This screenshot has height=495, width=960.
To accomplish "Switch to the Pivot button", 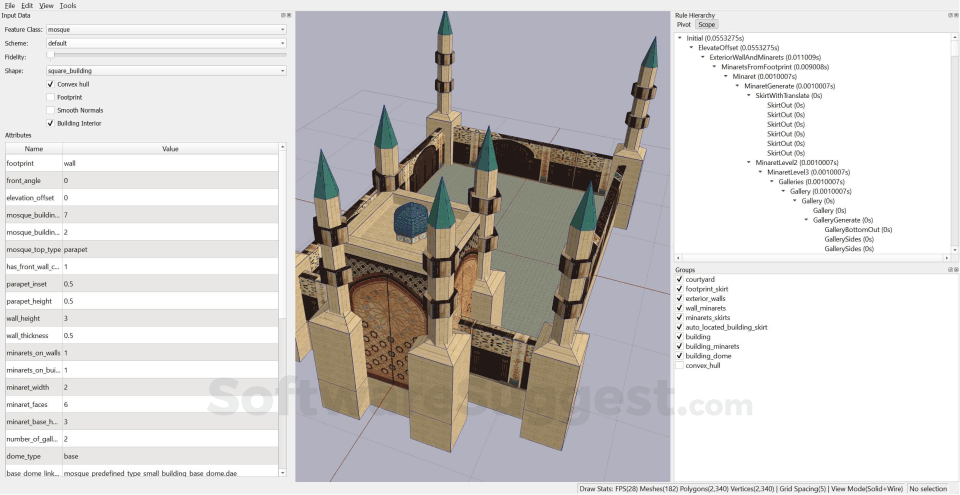I will click(x=684, y=25).
